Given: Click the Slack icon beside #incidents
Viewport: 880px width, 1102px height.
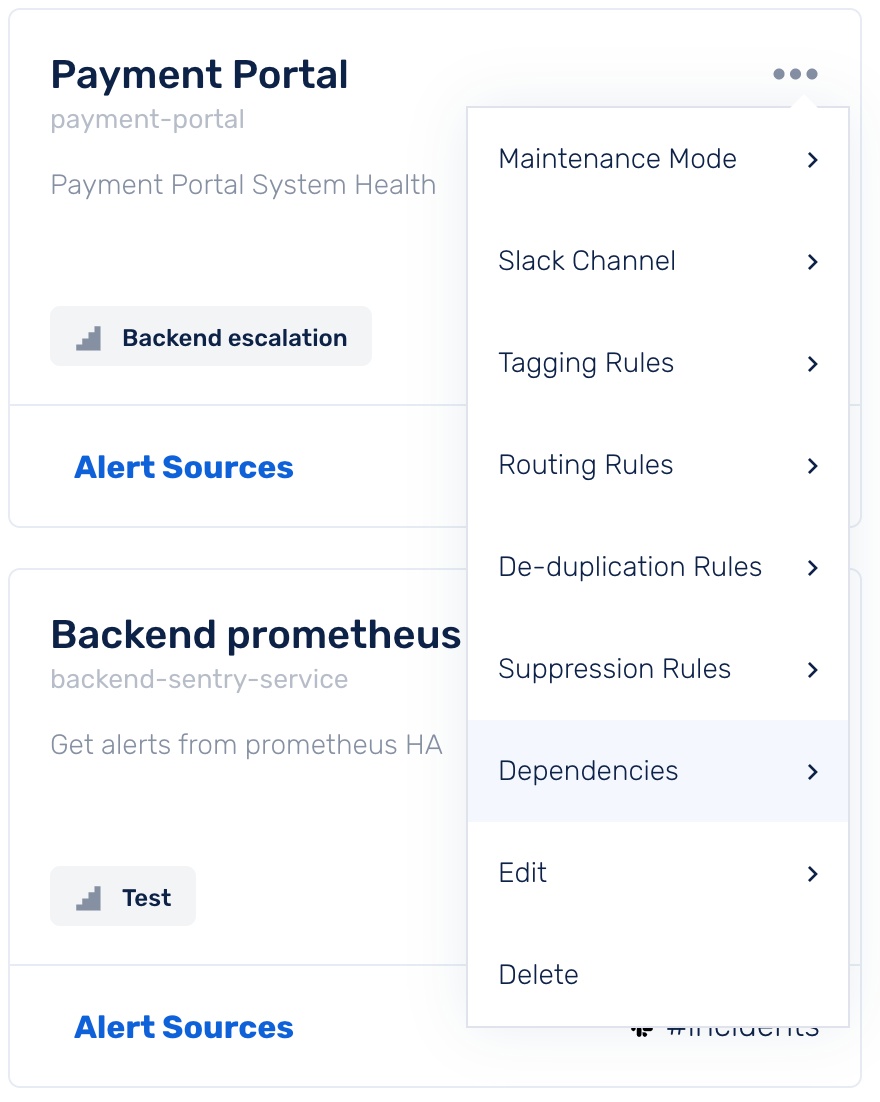Looking at the screenshot, I should point(642,1031).
